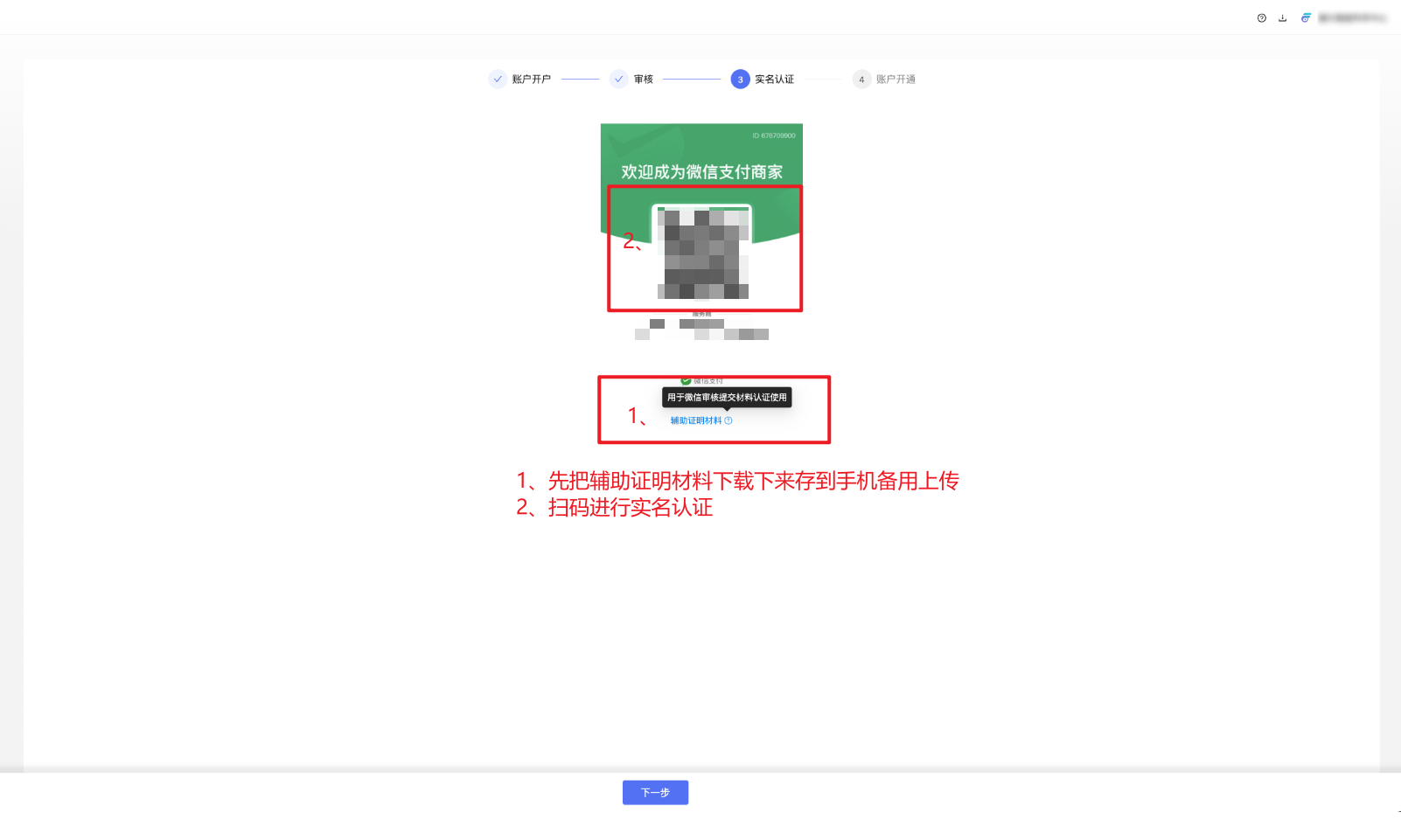
Task: Select the 账户开户 step label
Action: pos(531,80)
